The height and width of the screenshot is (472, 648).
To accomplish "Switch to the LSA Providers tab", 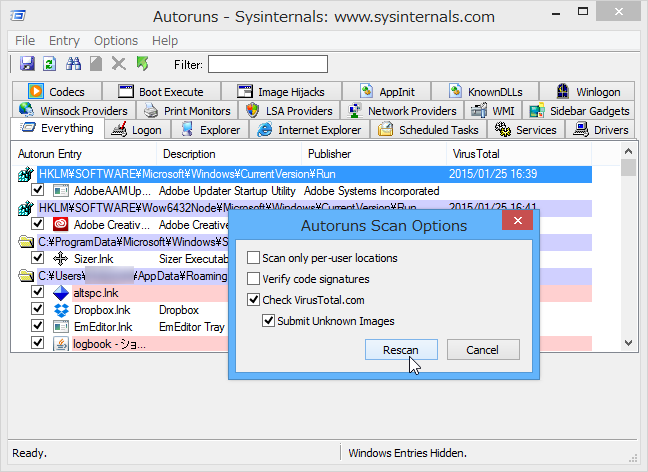I will (289, 110).
